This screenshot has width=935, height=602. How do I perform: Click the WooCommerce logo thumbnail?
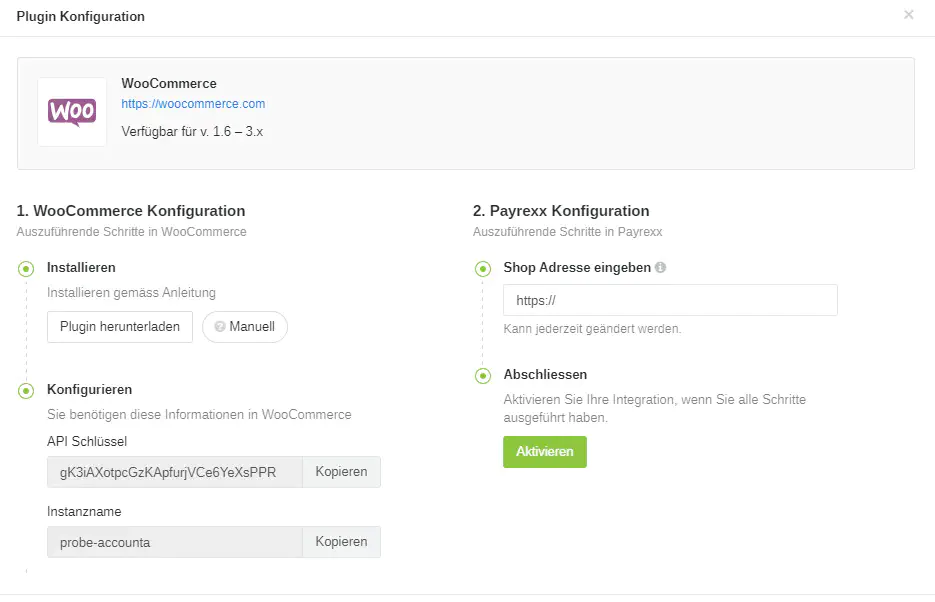point(72,112)
